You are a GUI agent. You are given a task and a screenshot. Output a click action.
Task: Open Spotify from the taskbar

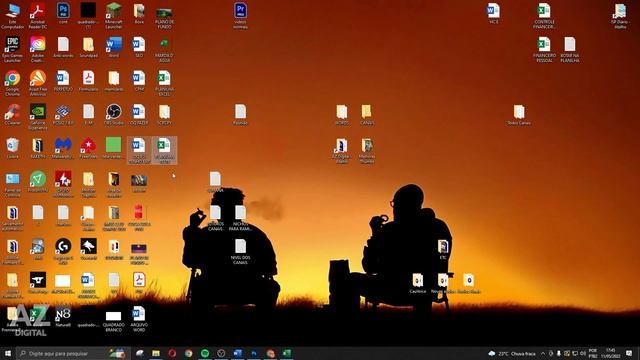tap(205, 353)
